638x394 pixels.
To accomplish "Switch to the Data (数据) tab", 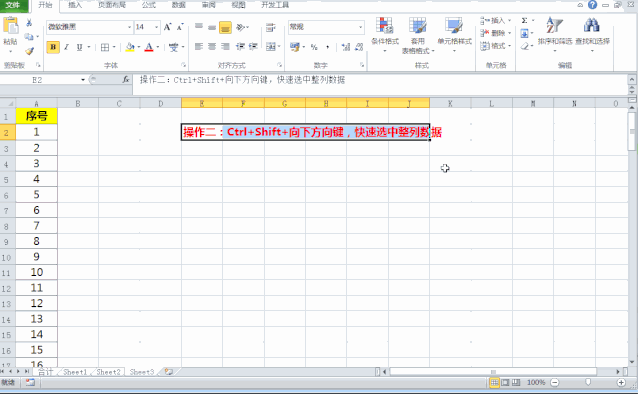I will click(x=179, y=5).
